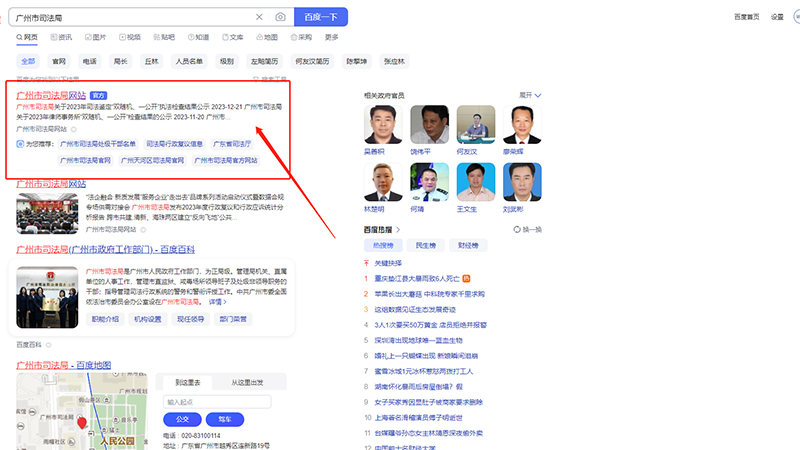800x450 pixels.
Task: Choose 驾车 driving directions
Action: [225, 419]
